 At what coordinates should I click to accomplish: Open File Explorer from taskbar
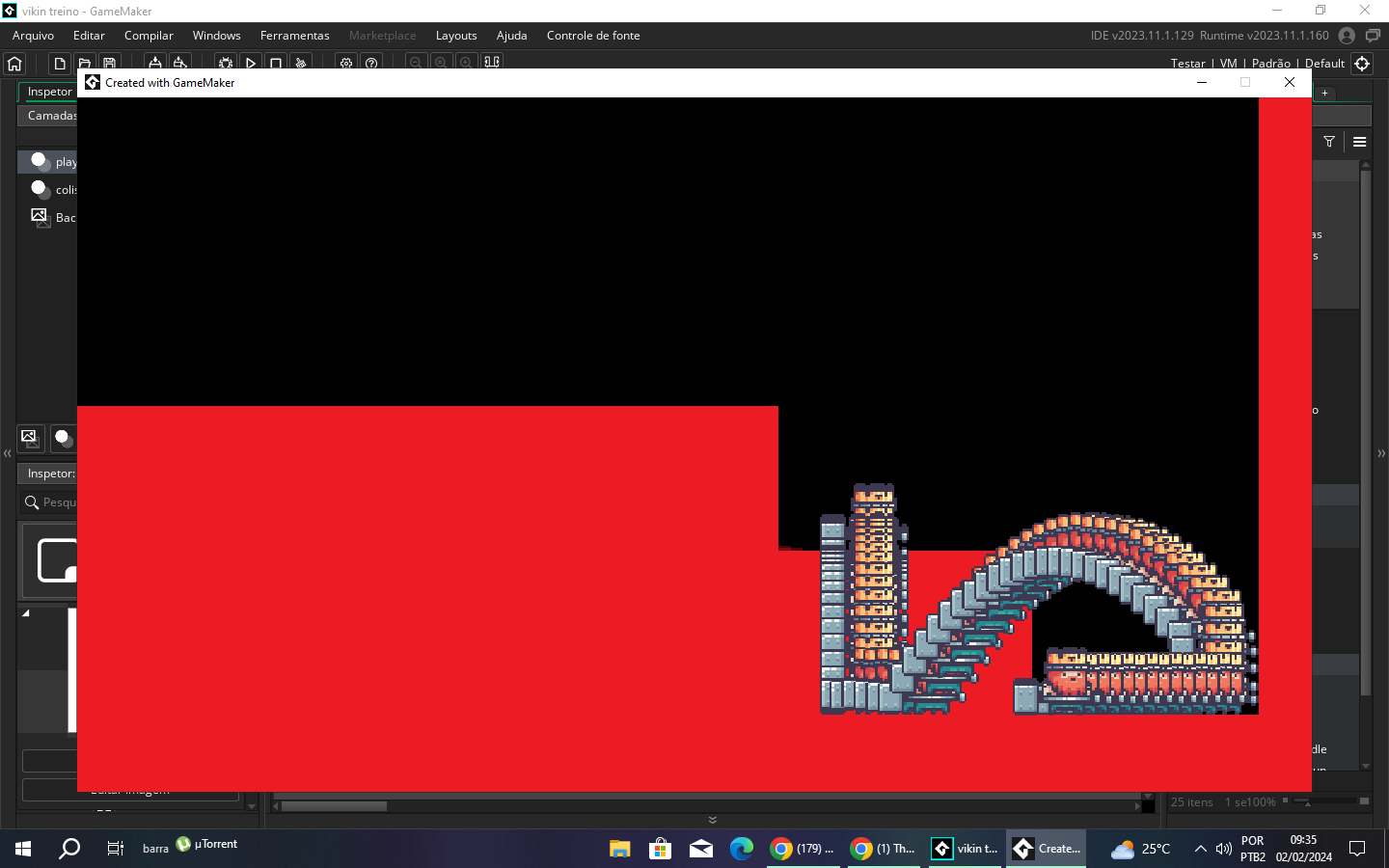pos(619,849)
